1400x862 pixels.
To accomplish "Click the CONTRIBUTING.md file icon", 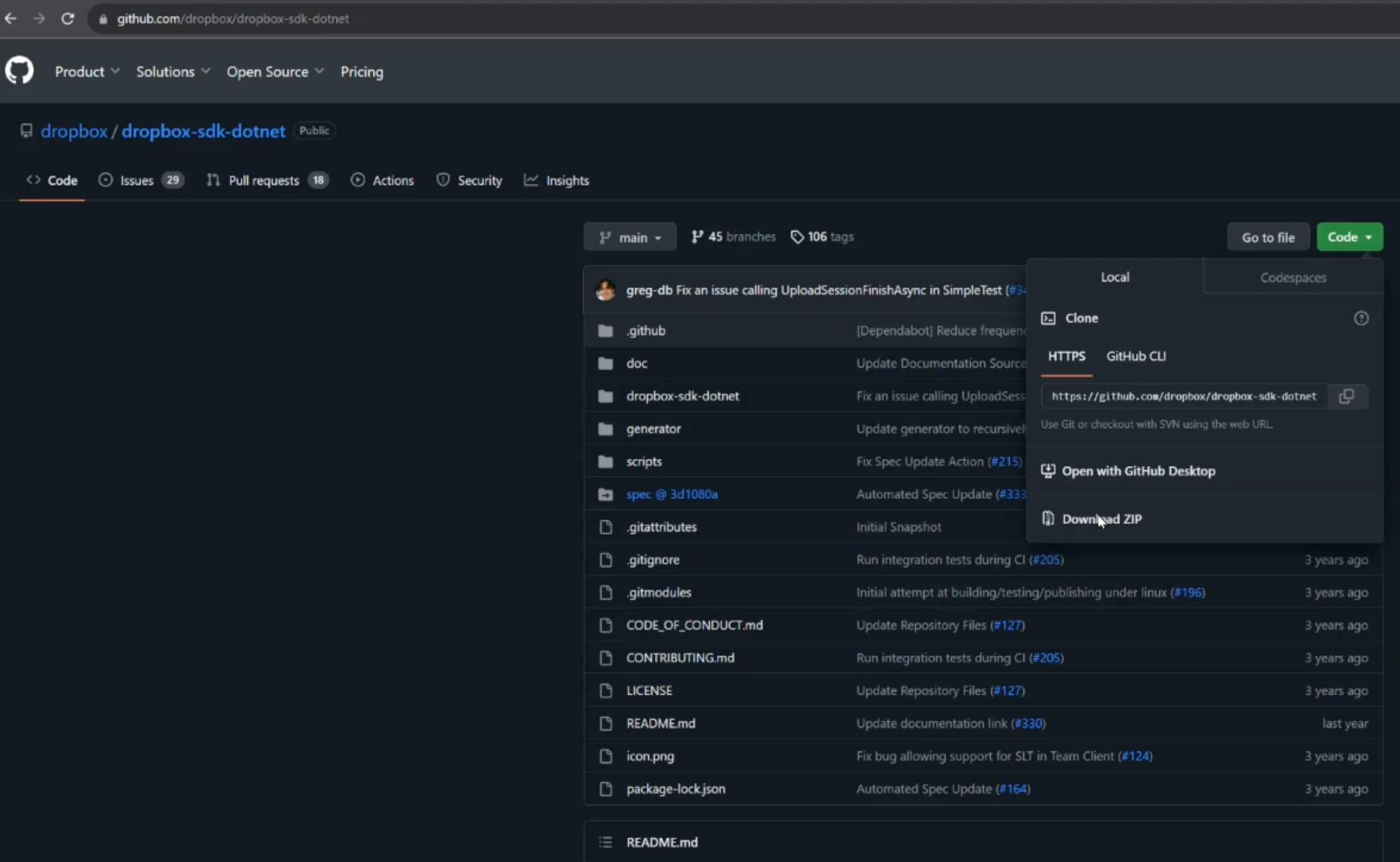I will pos(606,657).
